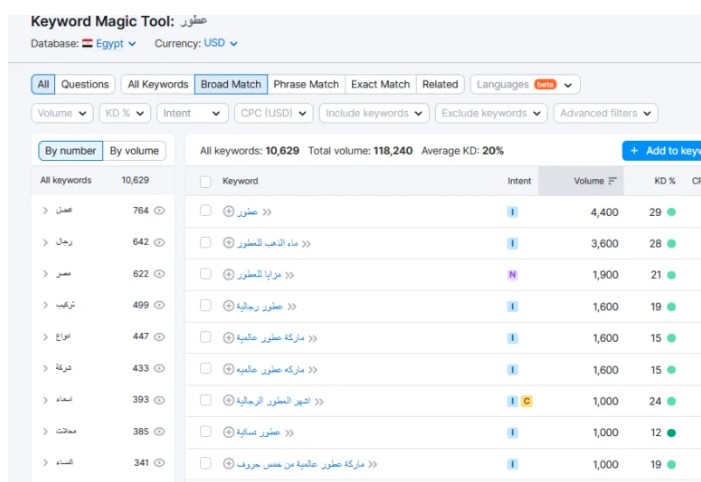Viewport: 701px width, 482px height.
Task: Click the double-chevron icon in the KD 24 row
Action: click(x=319, y=402)
